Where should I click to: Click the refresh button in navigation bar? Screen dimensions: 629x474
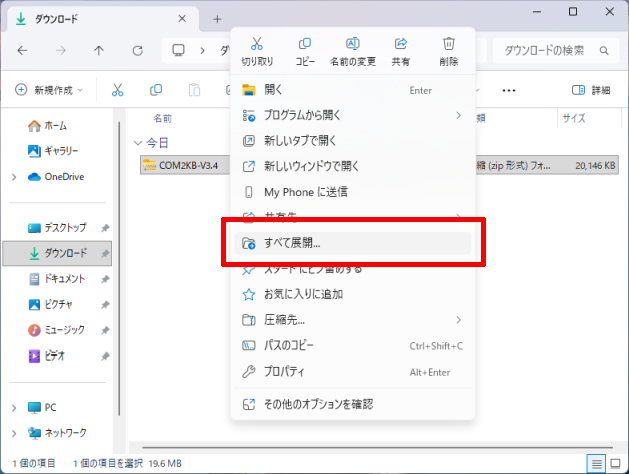point(138,50)
